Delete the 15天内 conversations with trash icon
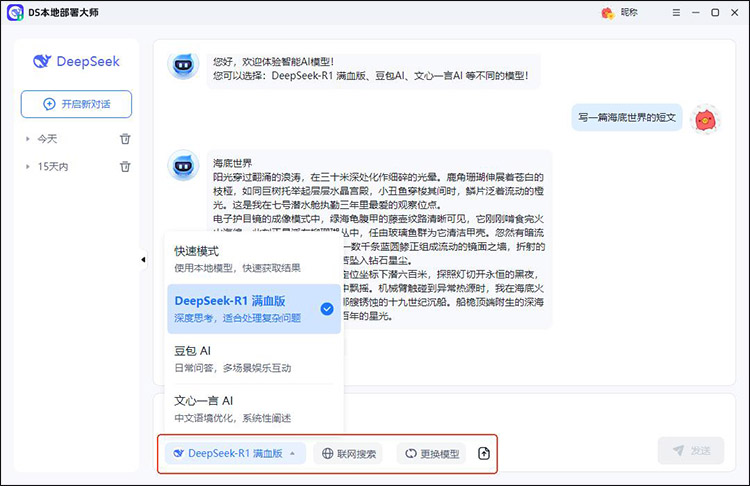The width and height of the screenshot is (750, 486). pyautogui.click(x=125, y=166)
